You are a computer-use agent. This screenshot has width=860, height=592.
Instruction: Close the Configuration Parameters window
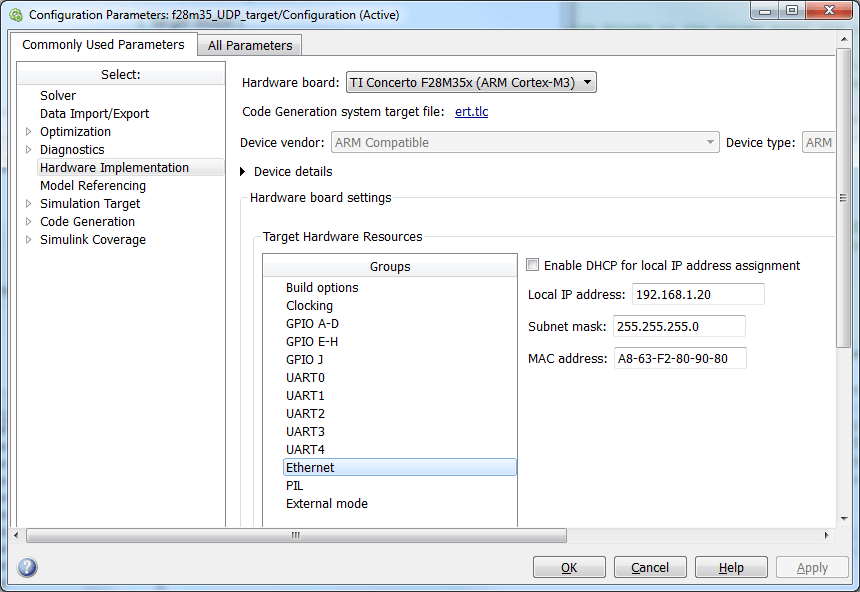click(829, 10)
